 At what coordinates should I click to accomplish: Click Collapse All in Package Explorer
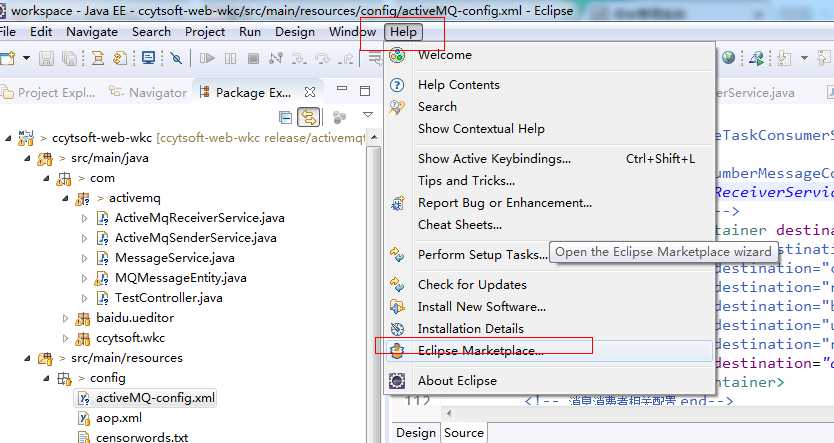286,117
